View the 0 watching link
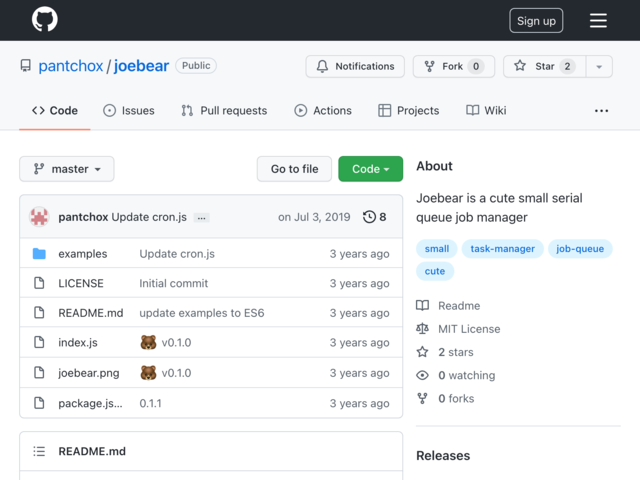 [456, 376]
